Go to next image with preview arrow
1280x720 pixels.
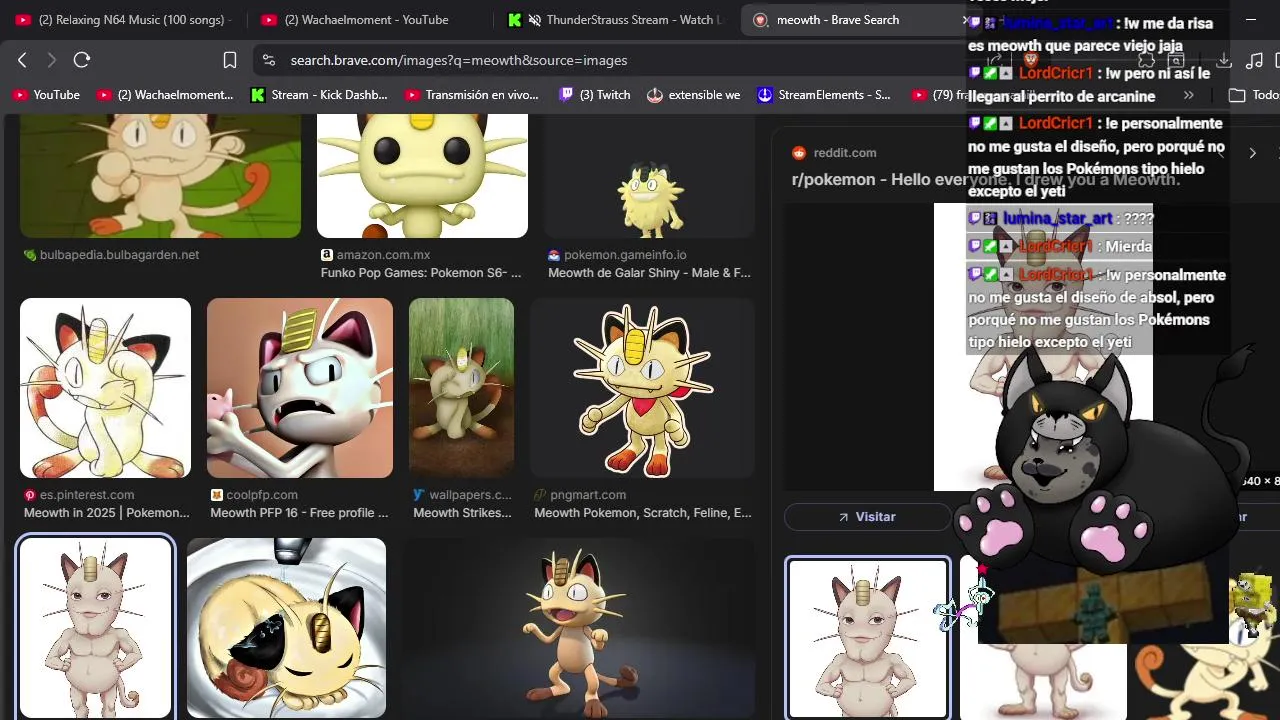[1252, 153]
